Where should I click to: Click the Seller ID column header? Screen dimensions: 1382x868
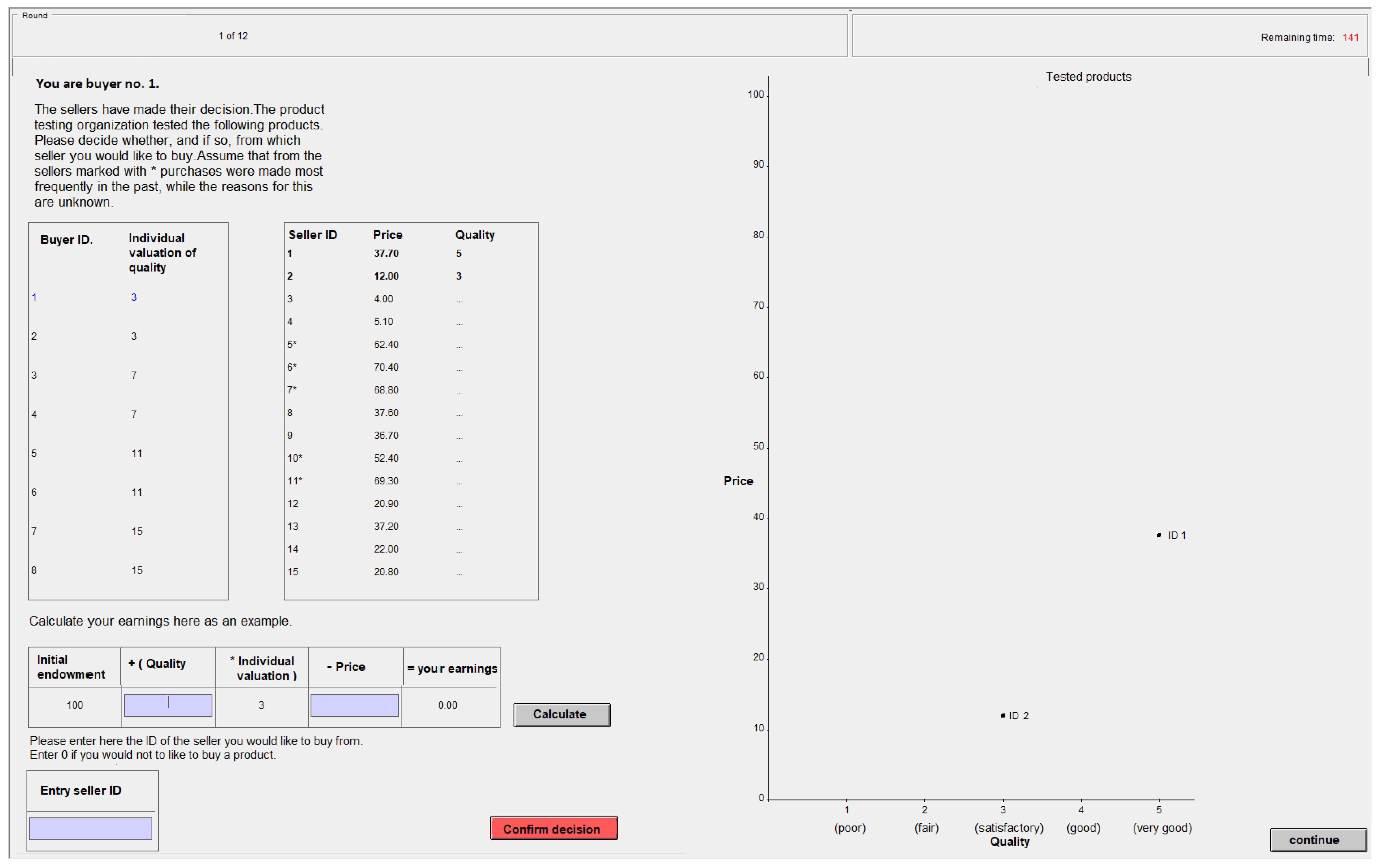point(313,235)
